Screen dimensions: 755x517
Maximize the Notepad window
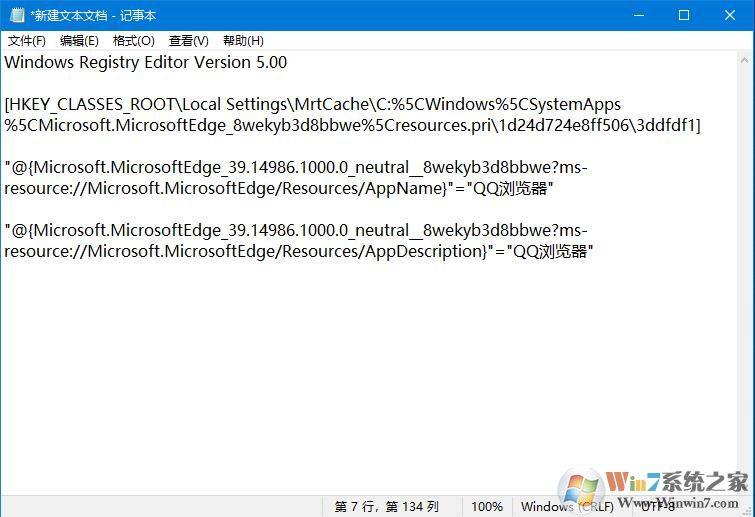click(x=684, y=15)
